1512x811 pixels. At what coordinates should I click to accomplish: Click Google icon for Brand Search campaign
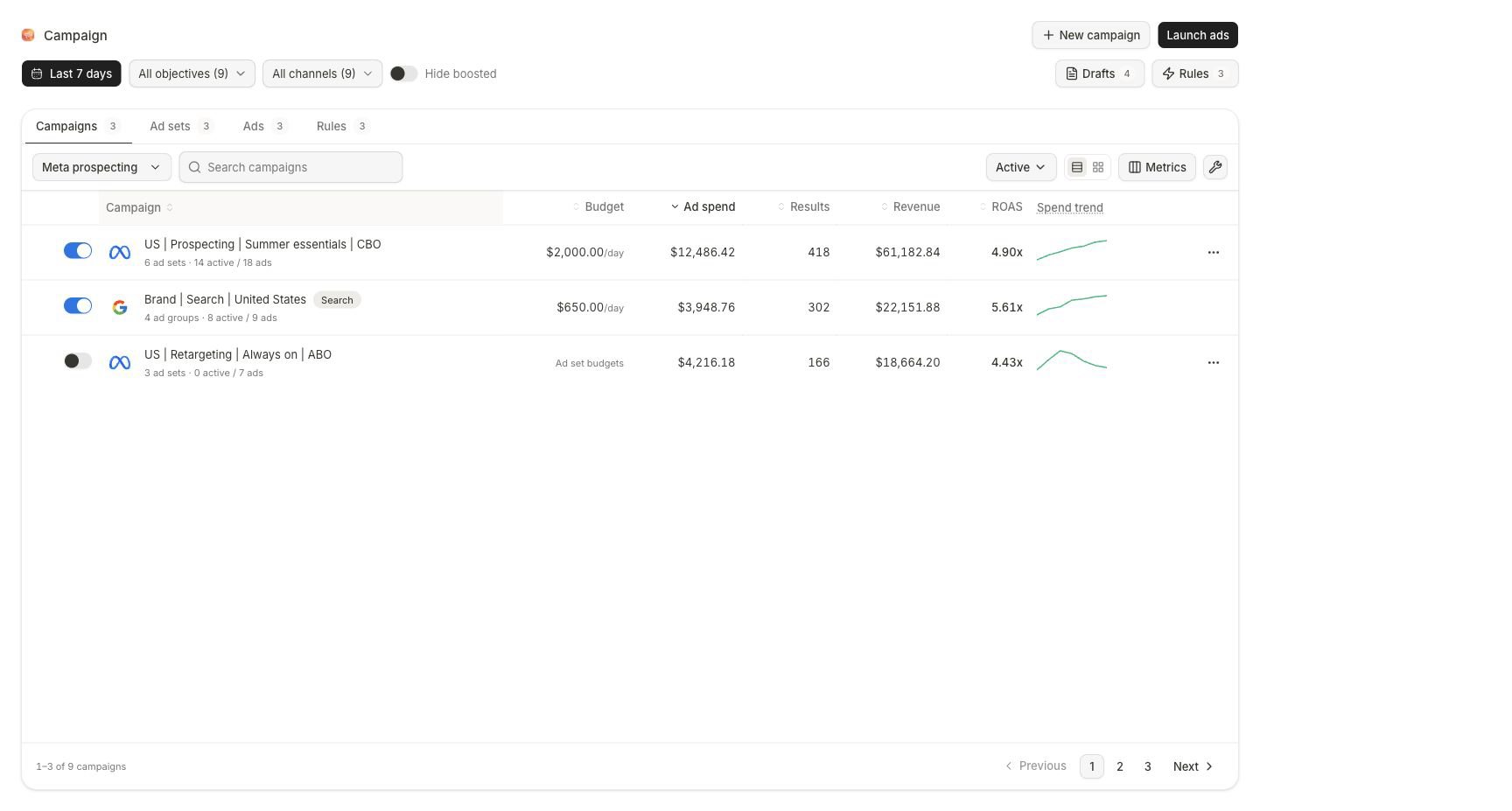(x=120, y=307)
